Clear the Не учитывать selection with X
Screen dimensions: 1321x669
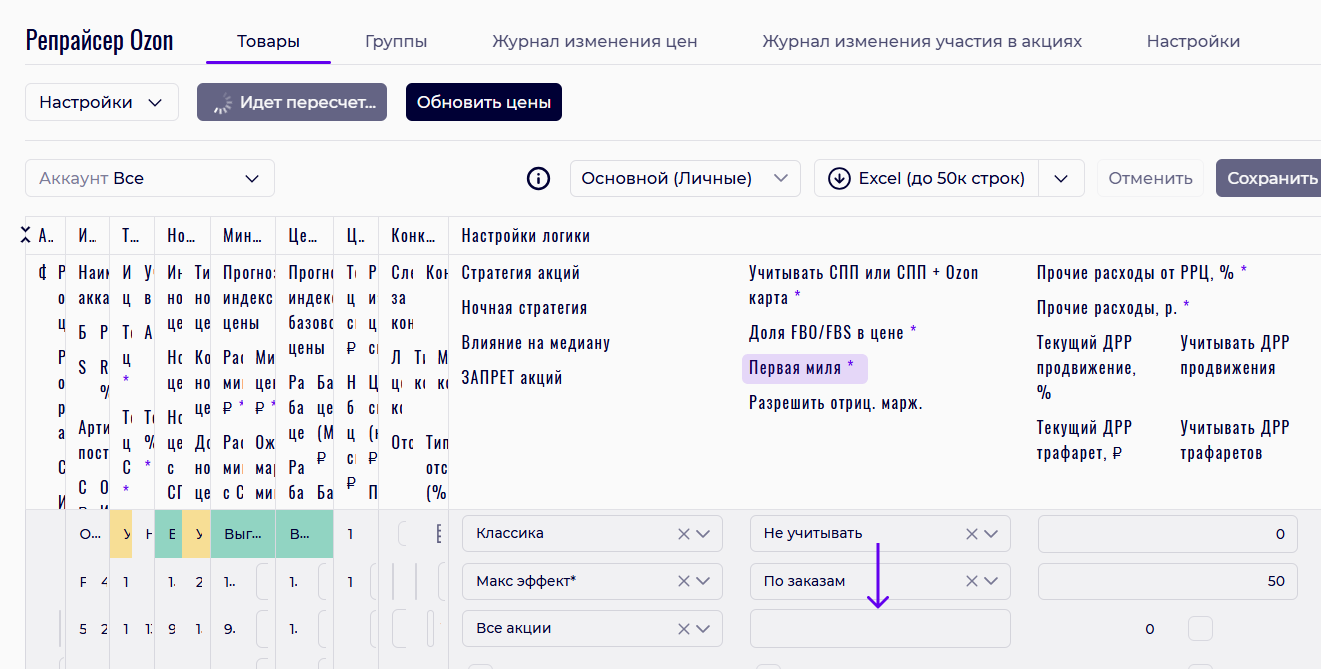coord(971,534)
